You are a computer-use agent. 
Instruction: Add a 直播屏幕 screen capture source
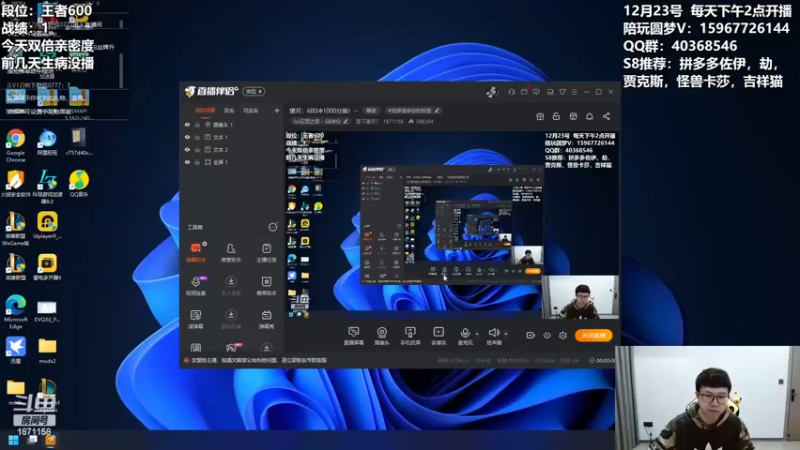coord(354,336)
